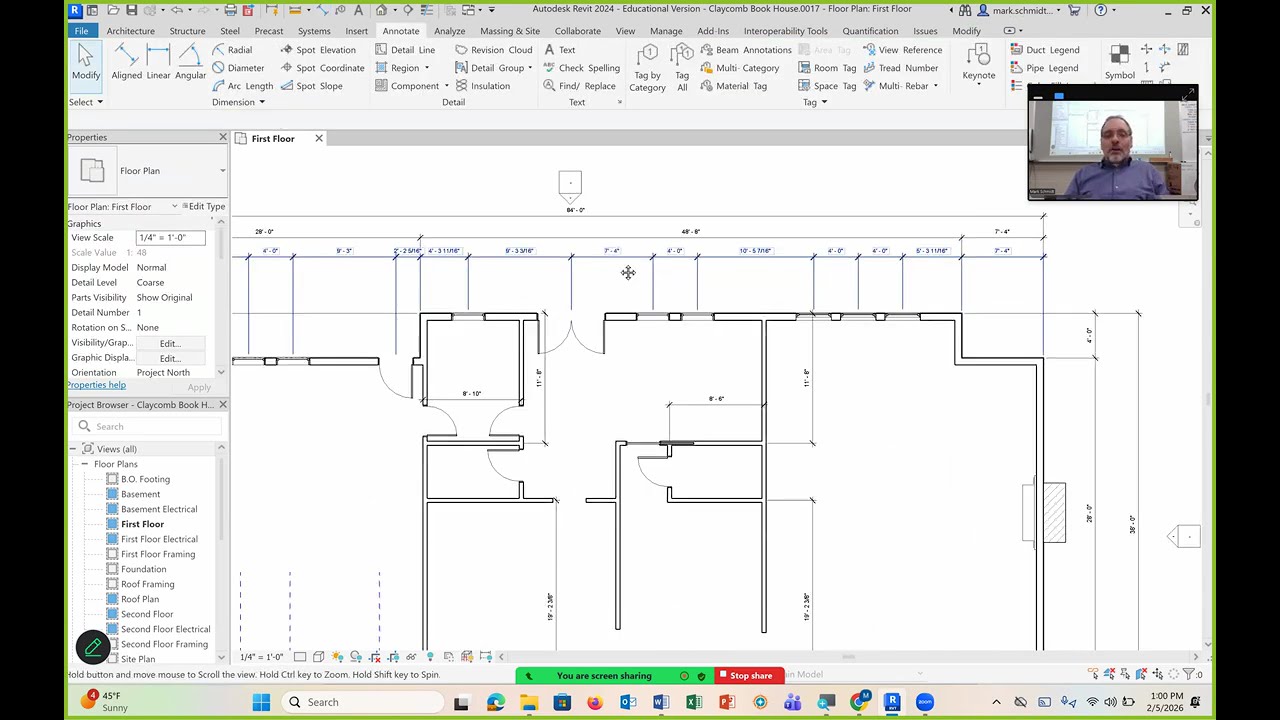1280x720 pixels.
Task: Choose the Radial dimension tool
Action: click(x=232, y=50)
